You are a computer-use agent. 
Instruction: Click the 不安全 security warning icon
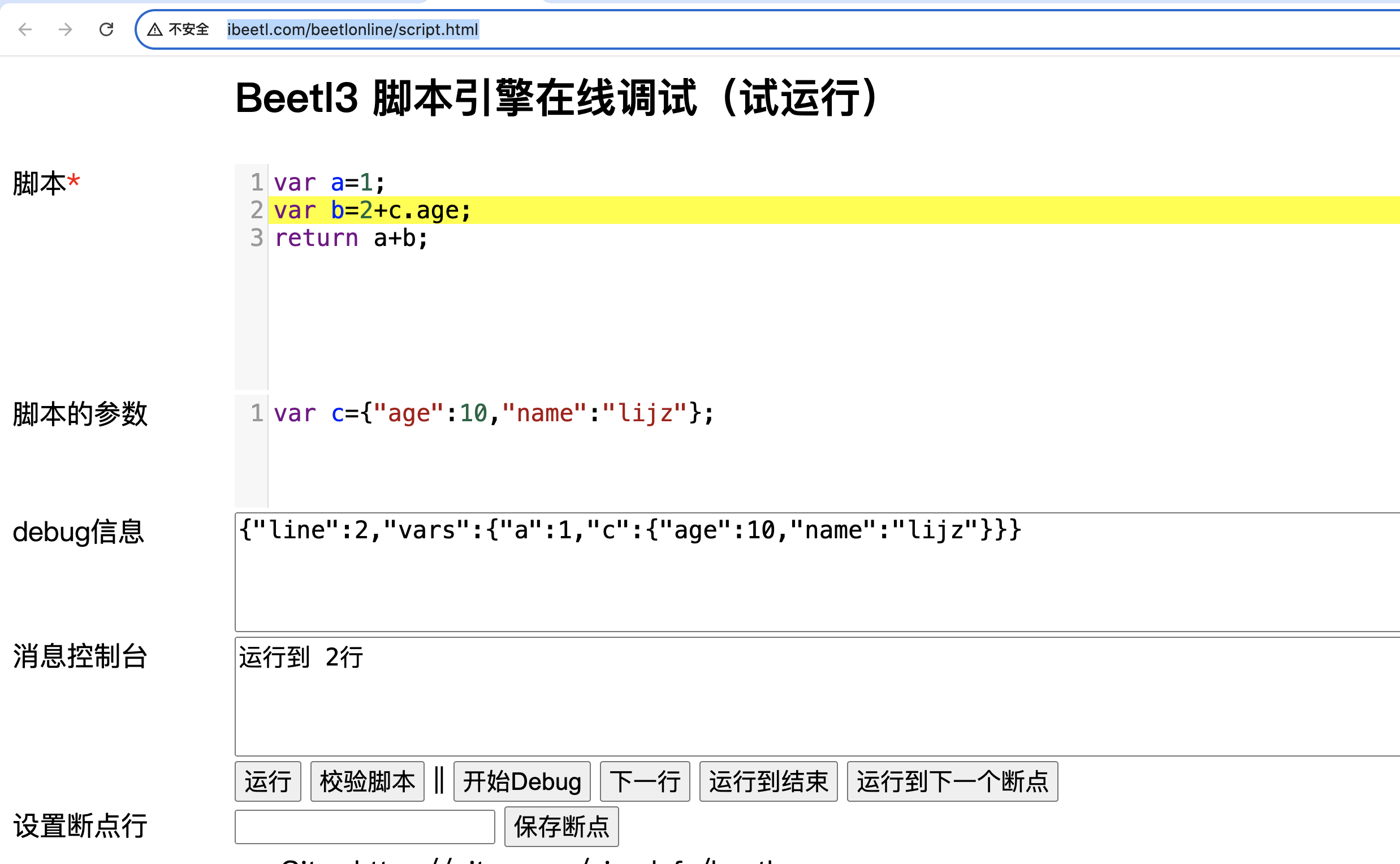click(x=155, y=29)
